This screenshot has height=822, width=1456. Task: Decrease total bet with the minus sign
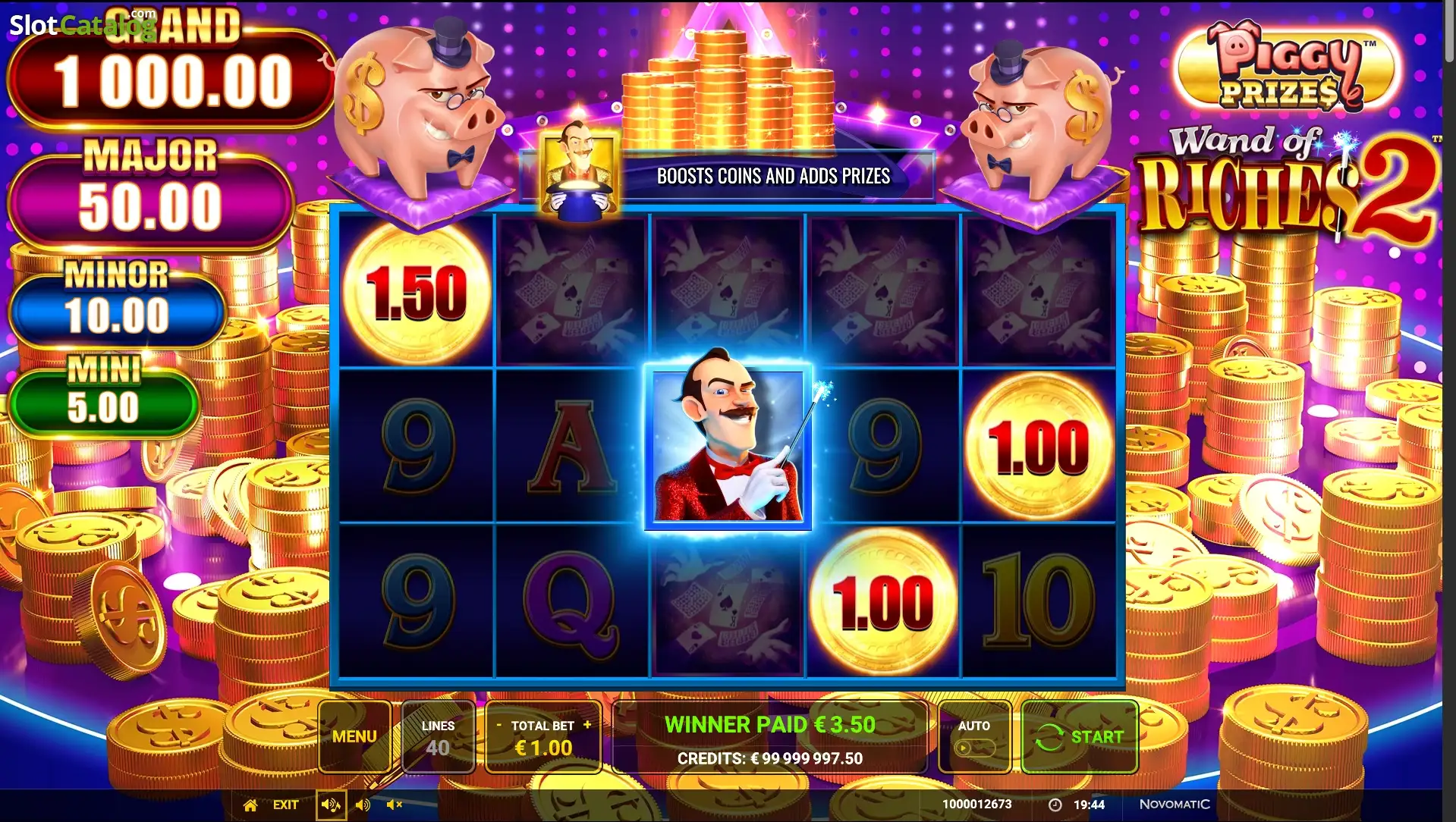click(498, 725)
